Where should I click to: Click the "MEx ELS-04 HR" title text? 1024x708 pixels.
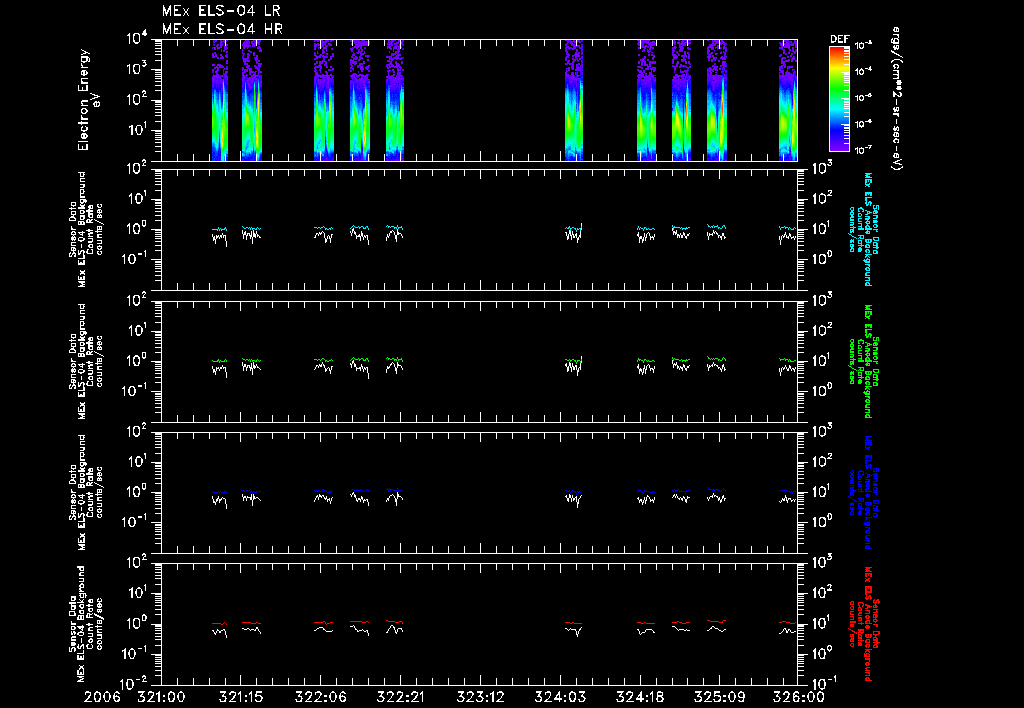click(222, 29)
